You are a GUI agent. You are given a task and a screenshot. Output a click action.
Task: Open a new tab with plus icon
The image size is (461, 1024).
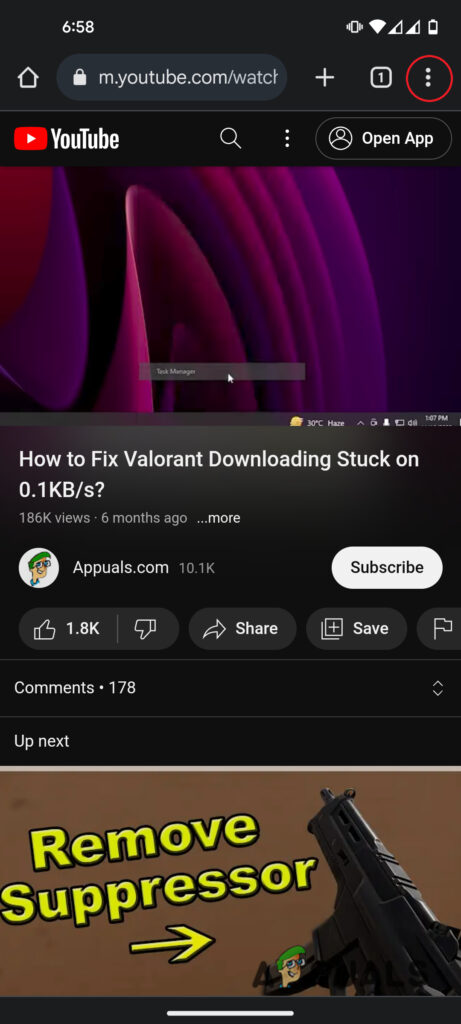coord(325,78)
